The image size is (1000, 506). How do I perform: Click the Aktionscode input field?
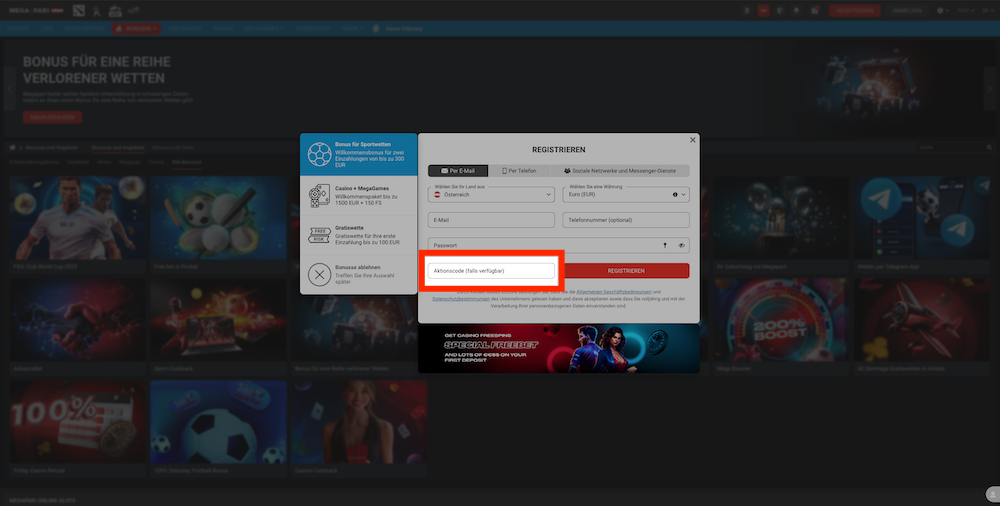click(491, 271)
